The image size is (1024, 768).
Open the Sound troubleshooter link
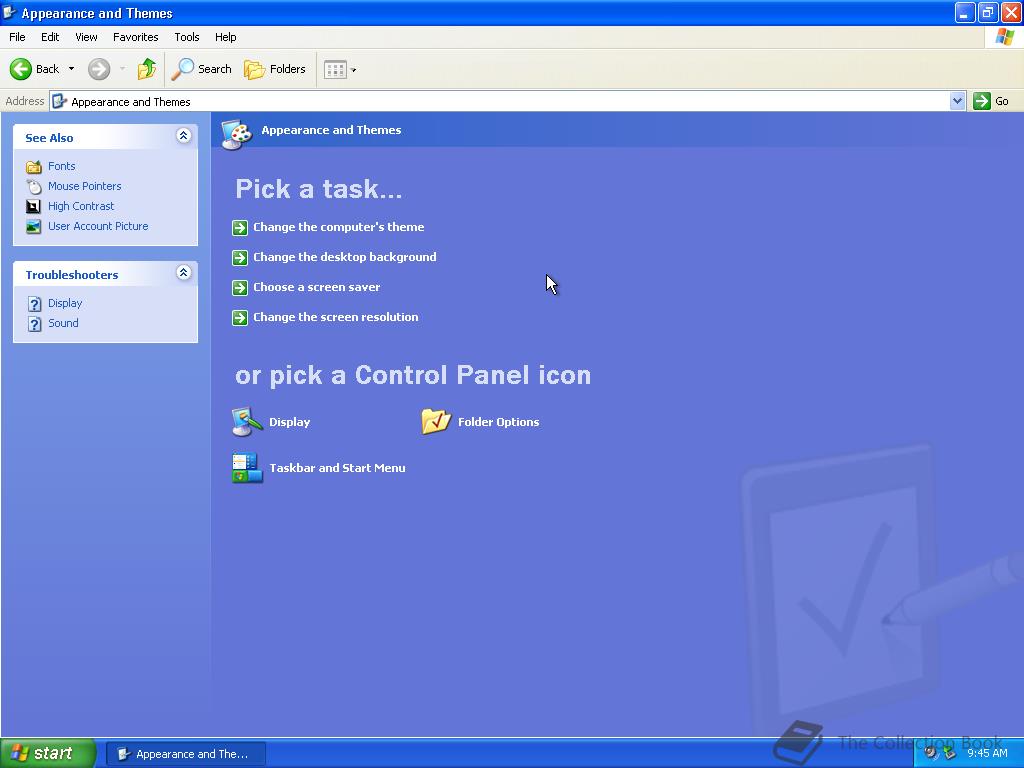pos(63,323)
